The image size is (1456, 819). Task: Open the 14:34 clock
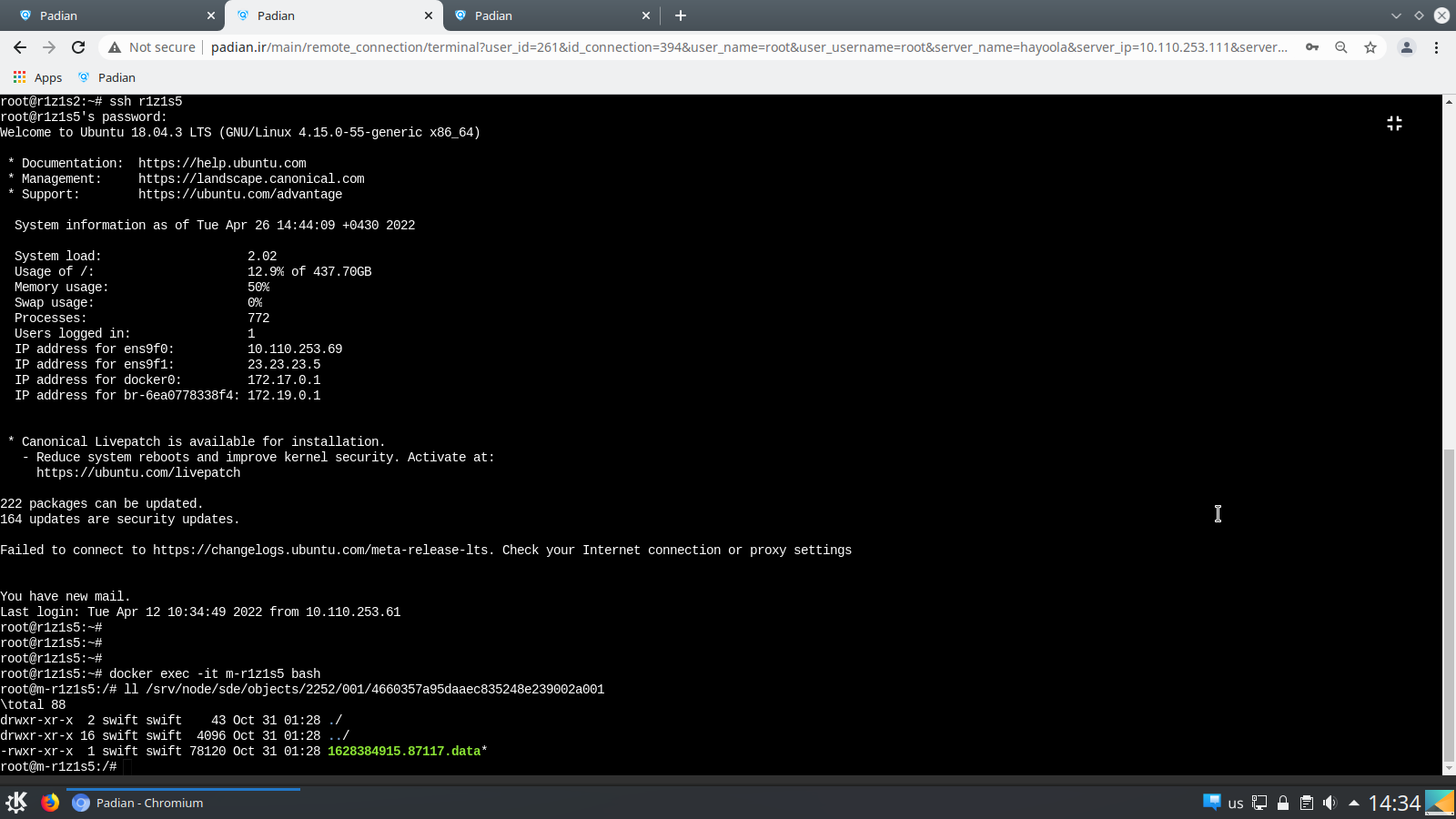coord(1394,803)
